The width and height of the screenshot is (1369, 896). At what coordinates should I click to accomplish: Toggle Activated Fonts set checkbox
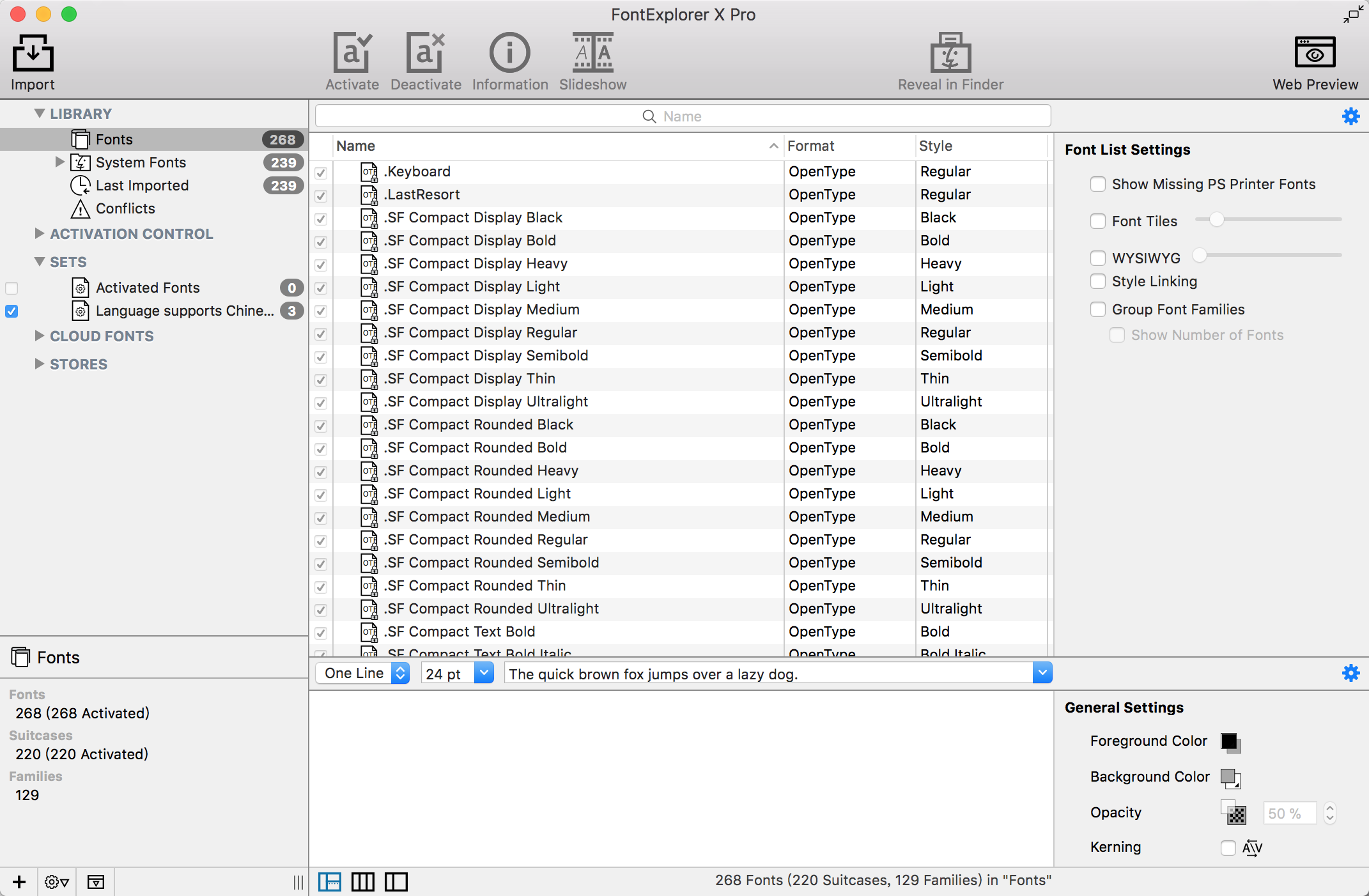coord(12,288)
